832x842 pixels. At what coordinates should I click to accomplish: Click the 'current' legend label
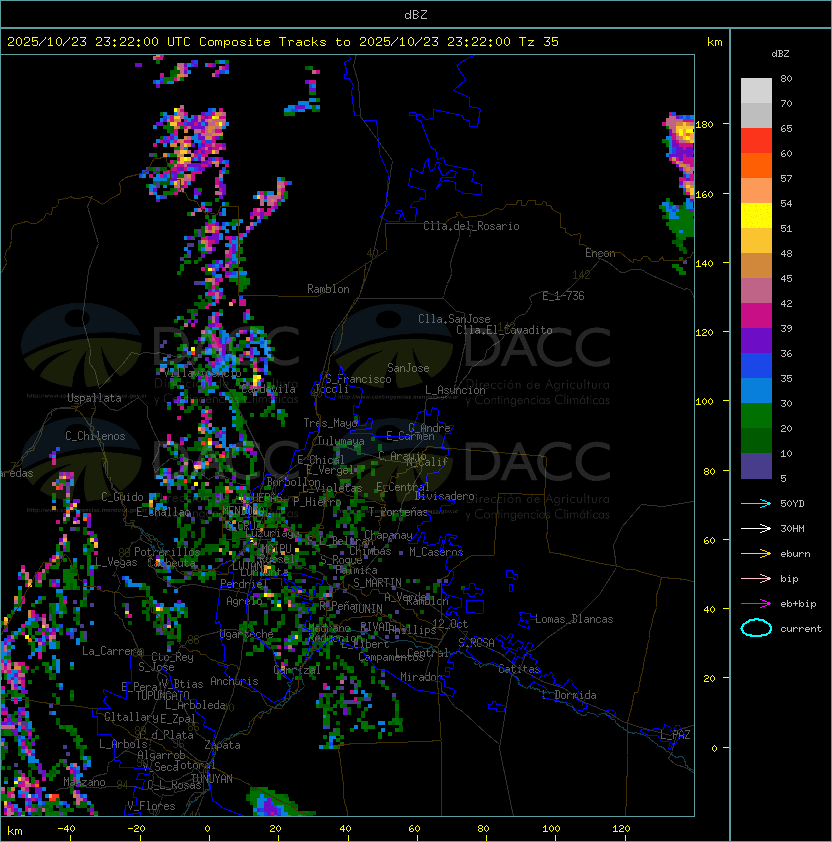coord(801,629)
